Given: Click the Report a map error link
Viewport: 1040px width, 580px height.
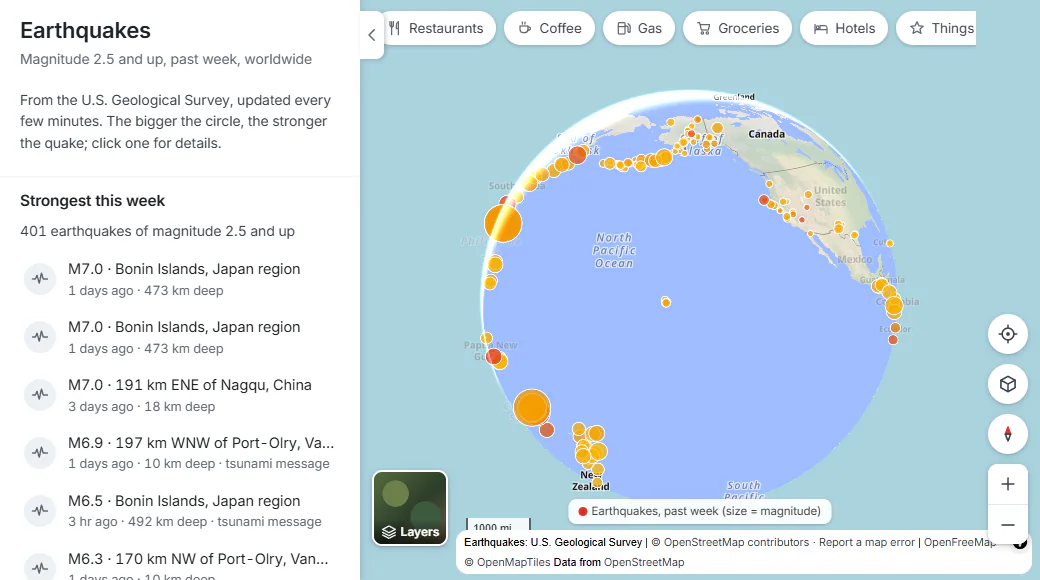Looking at the screenshot, I should point(866,542).
